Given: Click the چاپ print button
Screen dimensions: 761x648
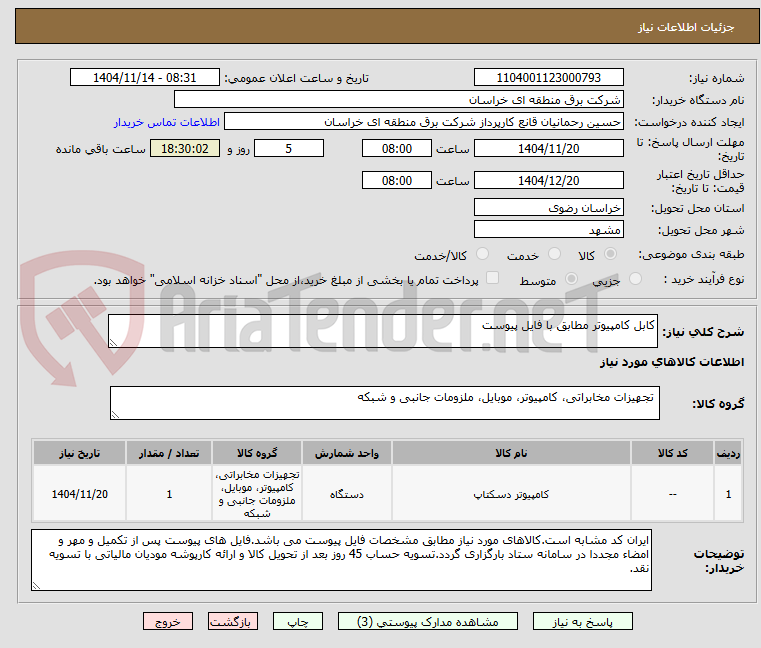Looking at the screenshot, I should [298, 622].
